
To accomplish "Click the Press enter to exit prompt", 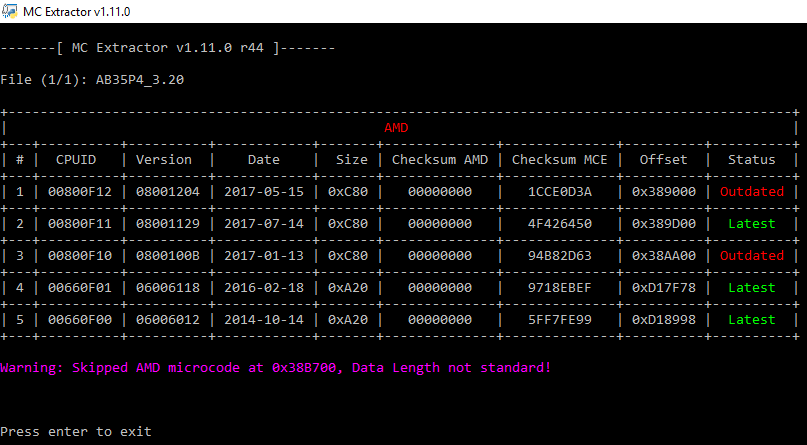I will coord(76,431).
